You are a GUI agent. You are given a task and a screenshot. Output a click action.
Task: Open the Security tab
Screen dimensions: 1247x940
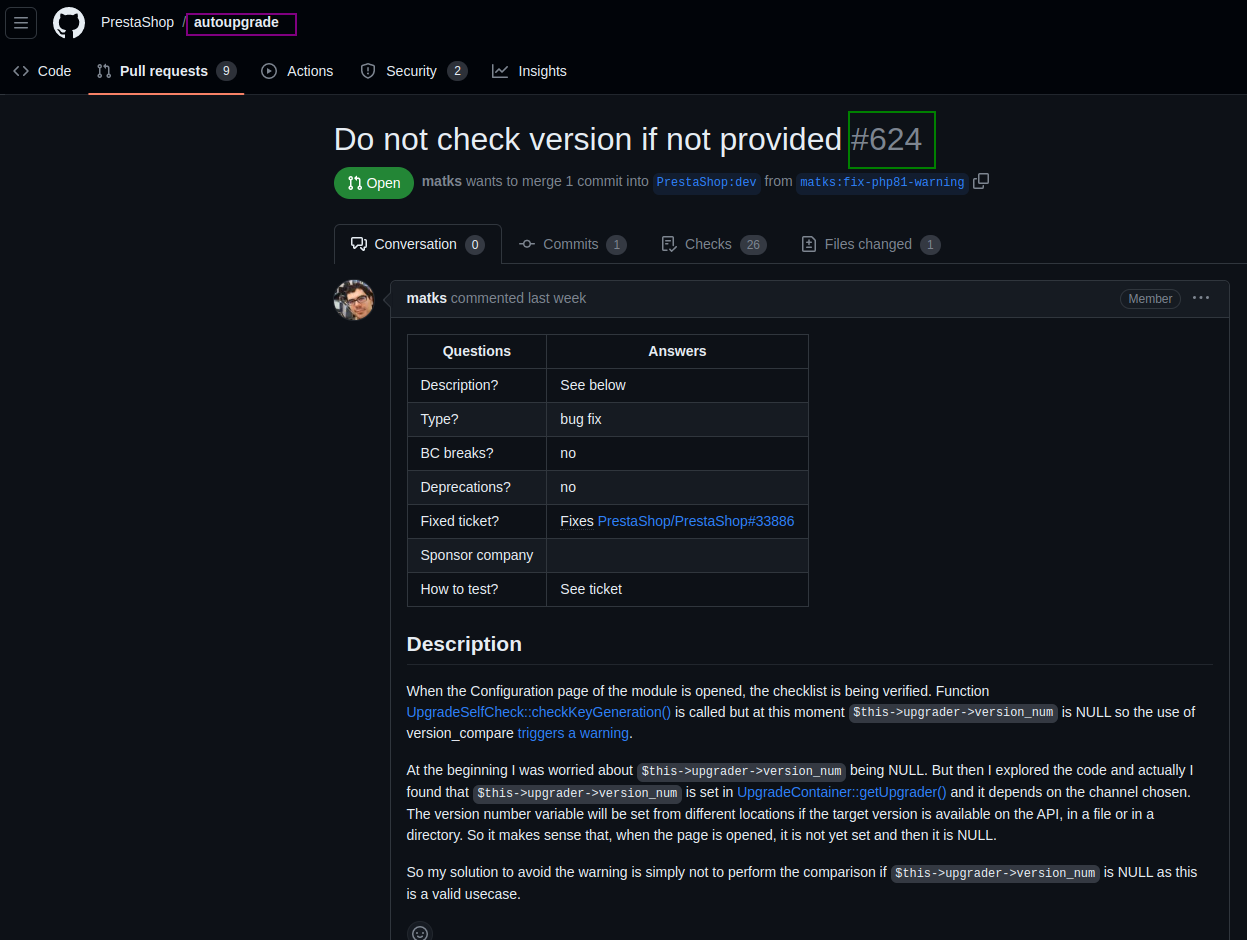click(x=413, y=71)
